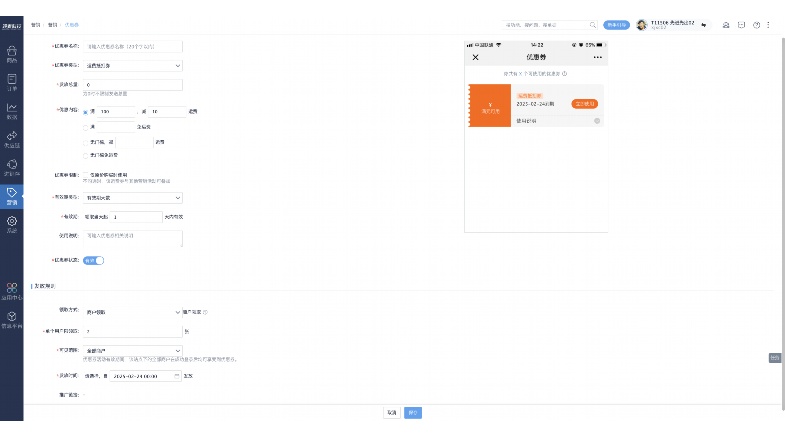This screenshot has width=785, height=437.
Task: Select the third discount radio option
Action: click(x=86, y=143)
